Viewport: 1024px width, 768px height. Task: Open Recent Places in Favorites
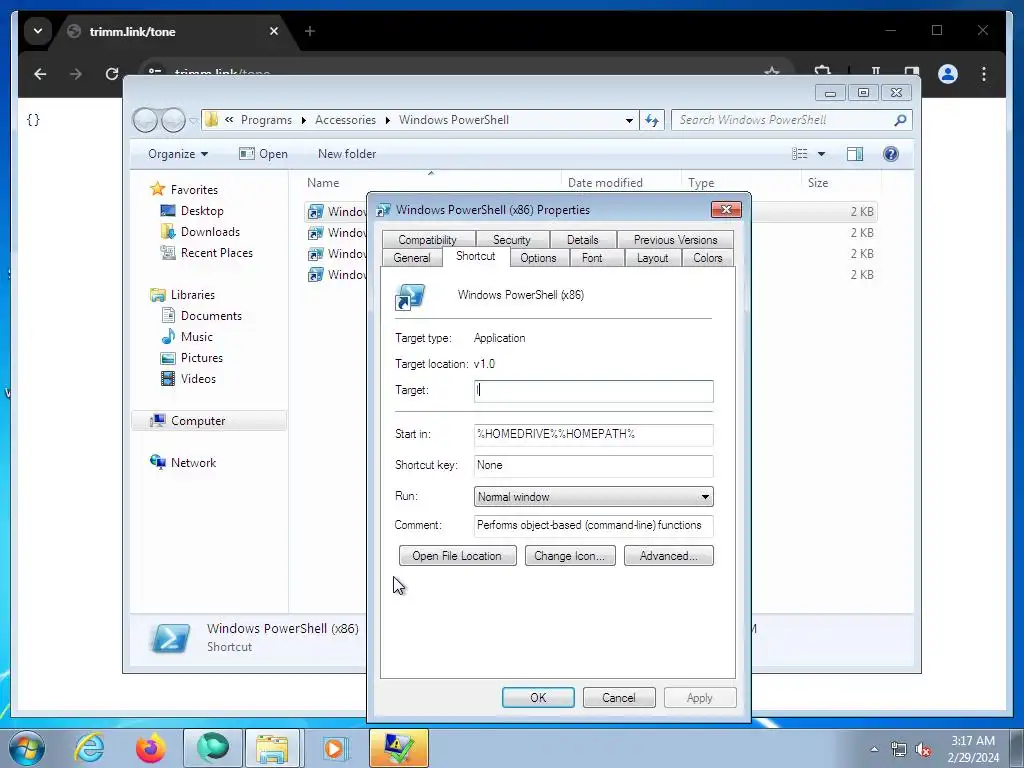[x=217, y=253]
